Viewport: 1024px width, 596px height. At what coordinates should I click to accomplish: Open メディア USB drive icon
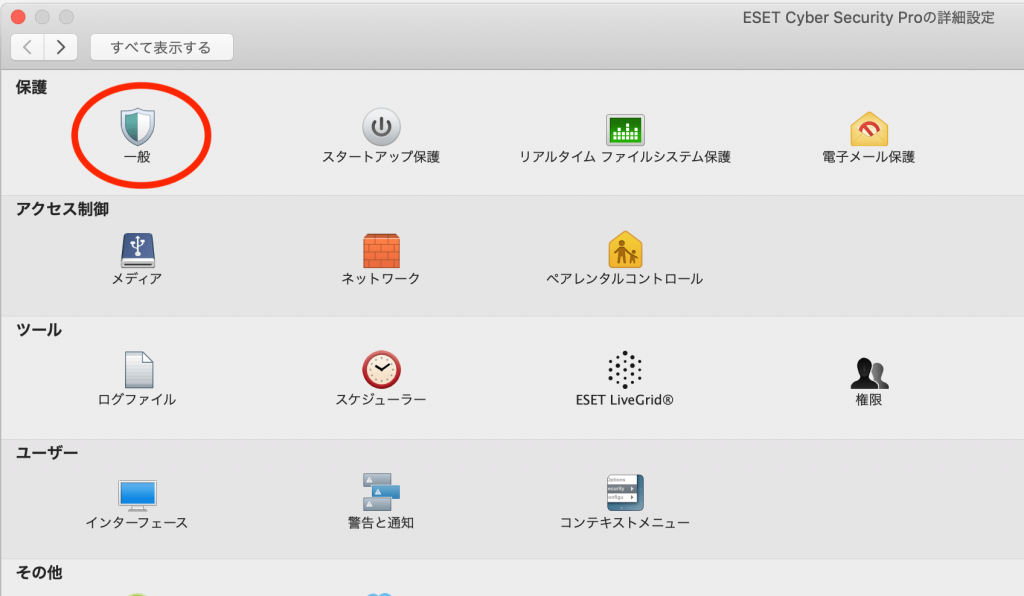pyautogui.click(x=138, y=250)
